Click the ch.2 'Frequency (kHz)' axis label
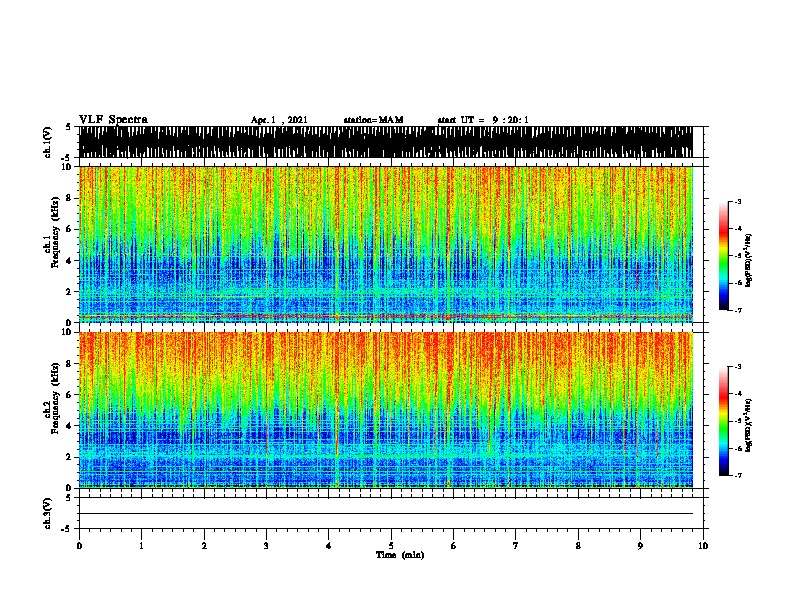The height and width of the screenshot is (612, 792). [55, 398]
